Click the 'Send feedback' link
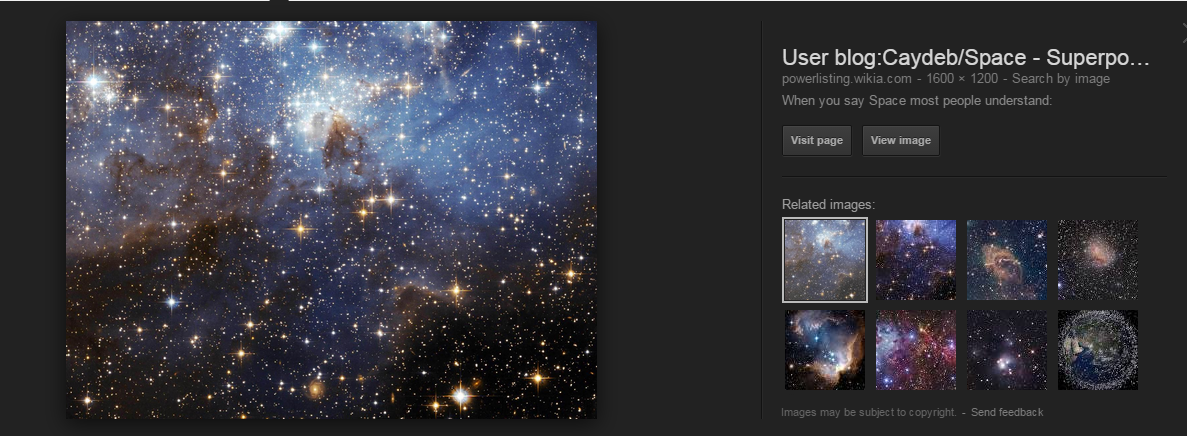This screenshot has width=1187, height=436. pyautogui.click(x=1007, y=413)
